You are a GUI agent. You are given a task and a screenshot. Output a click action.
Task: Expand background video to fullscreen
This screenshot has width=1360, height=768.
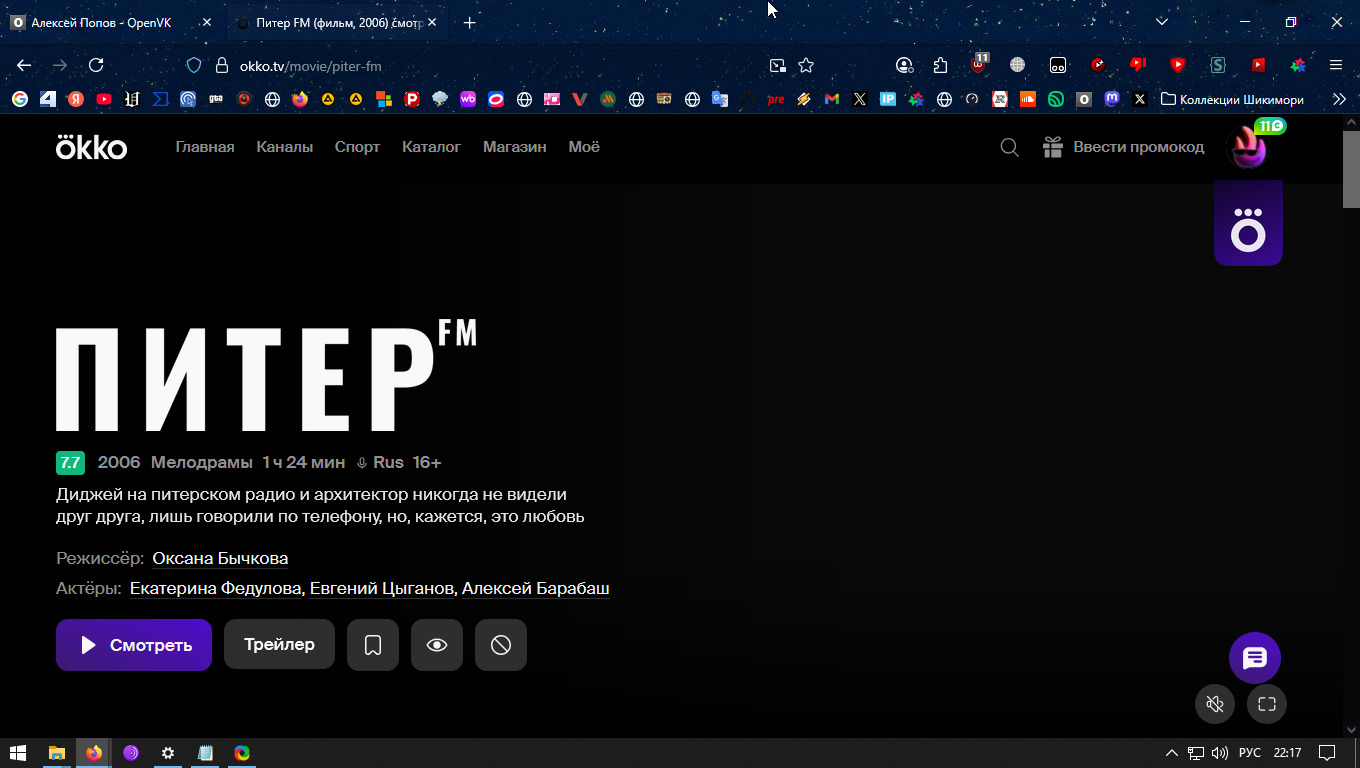pos(1267,704)
